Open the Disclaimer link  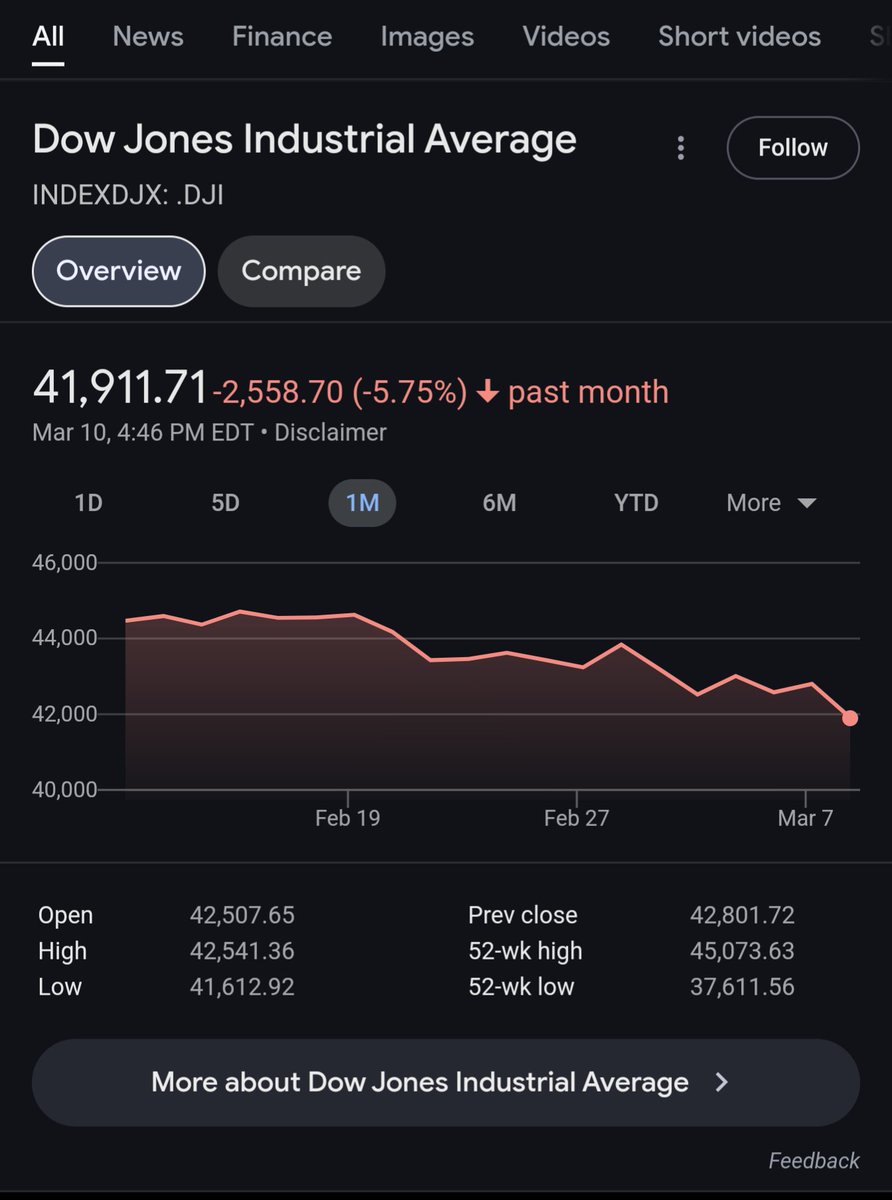point(330,433)
